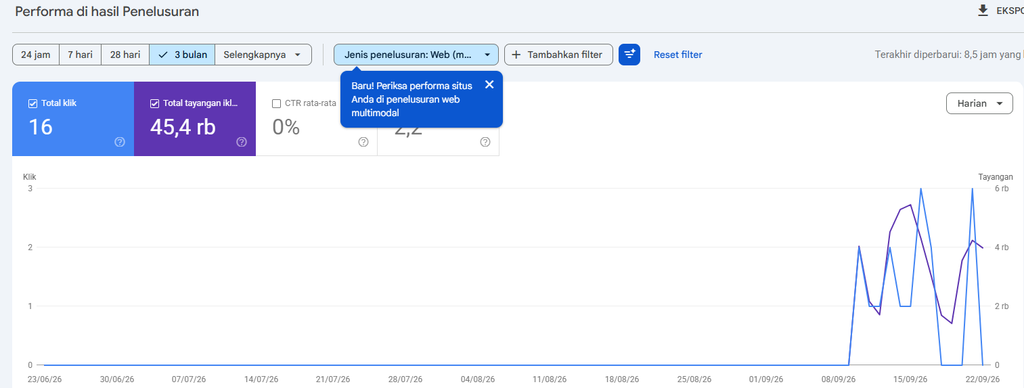Open the Jenis penelusuran: Web filter dropdown
The height and width of the screenshot is (388, 1024).
pyautogui.click(x=416, y=55)
